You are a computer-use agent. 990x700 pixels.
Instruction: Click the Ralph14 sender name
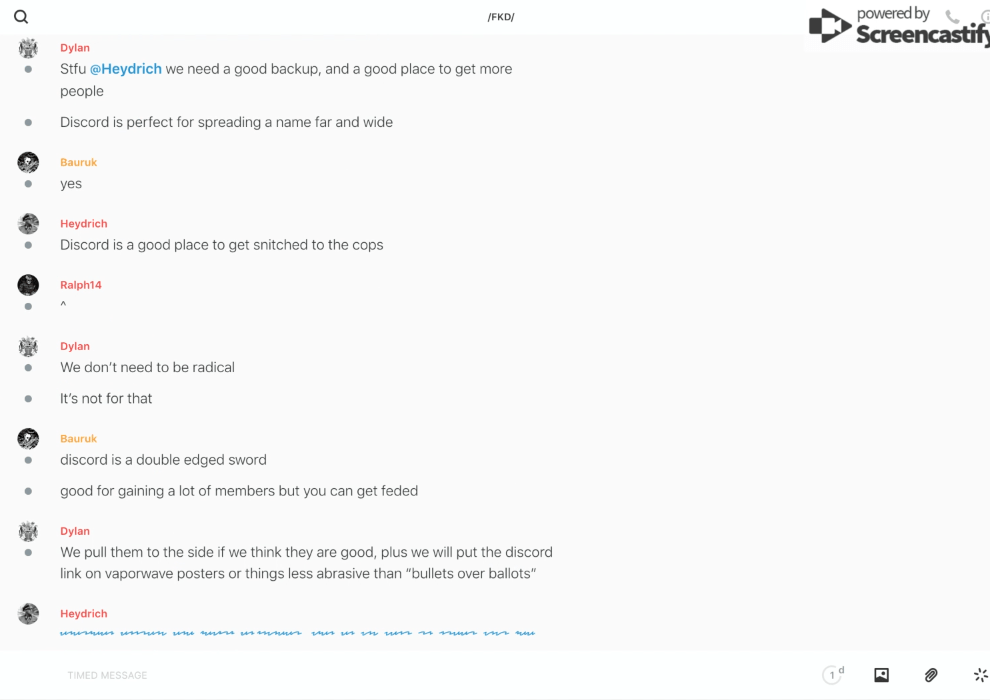pos(81,285)
